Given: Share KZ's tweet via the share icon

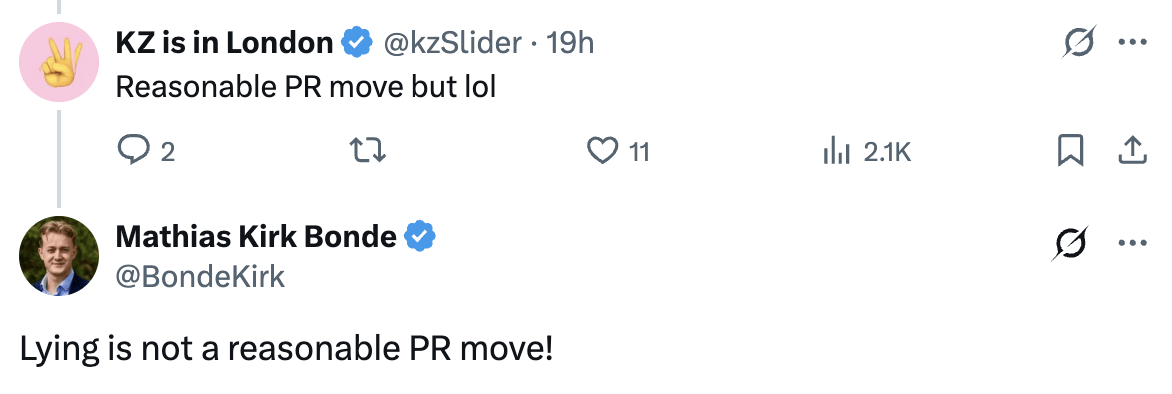Looking at the screenshot, I should pos(1132,151).
